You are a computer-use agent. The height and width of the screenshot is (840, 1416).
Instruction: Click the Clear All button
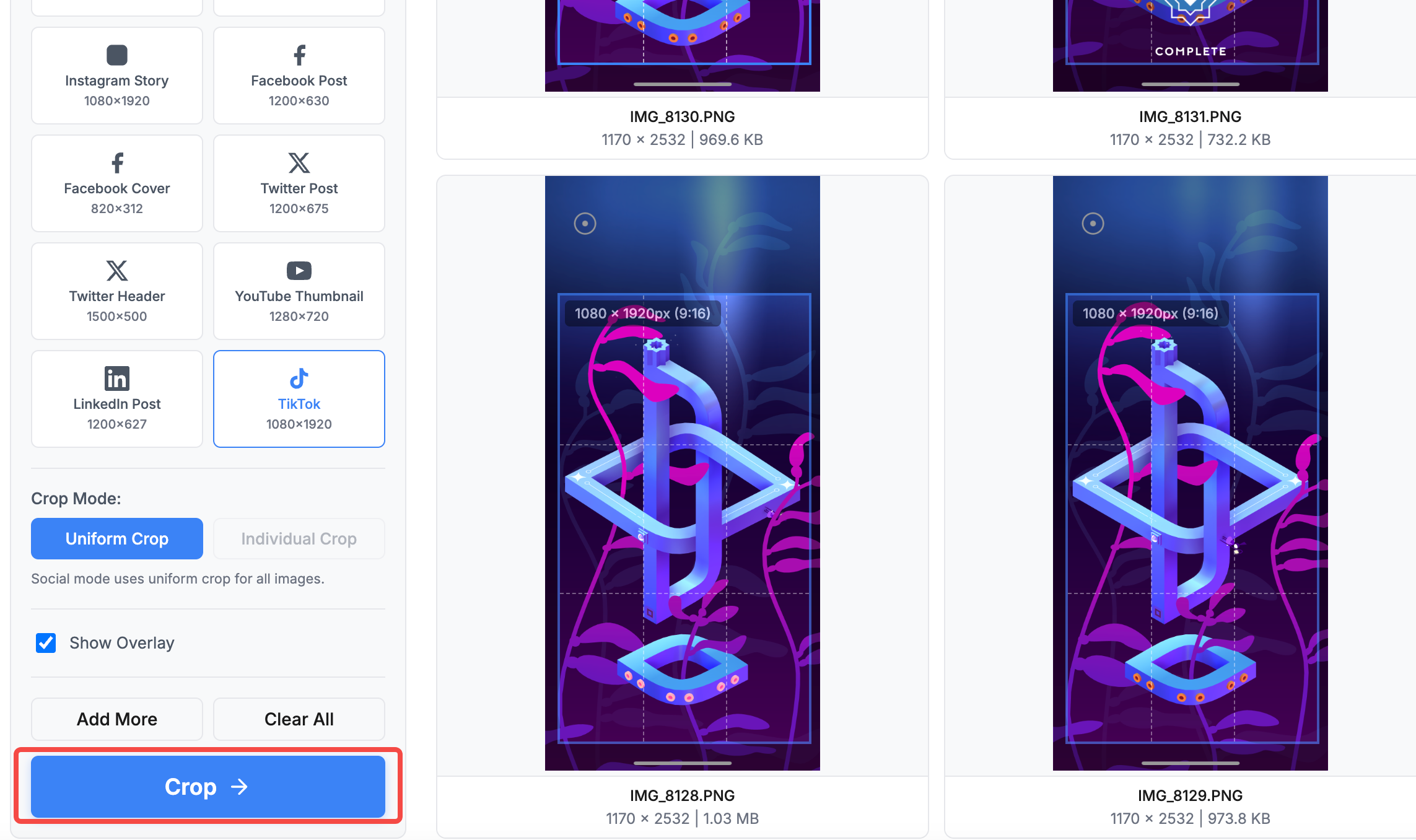coord(299,719)
